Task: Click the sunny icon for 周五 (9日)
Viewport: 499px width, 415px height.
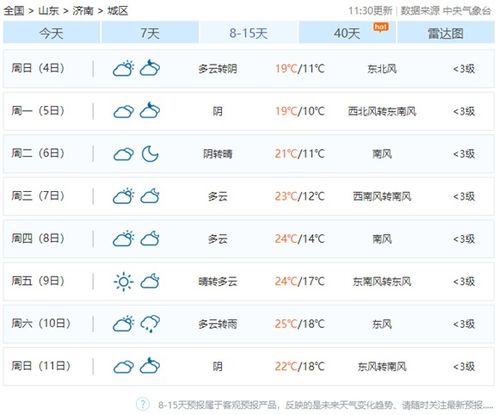Action: tap(123, 282)
